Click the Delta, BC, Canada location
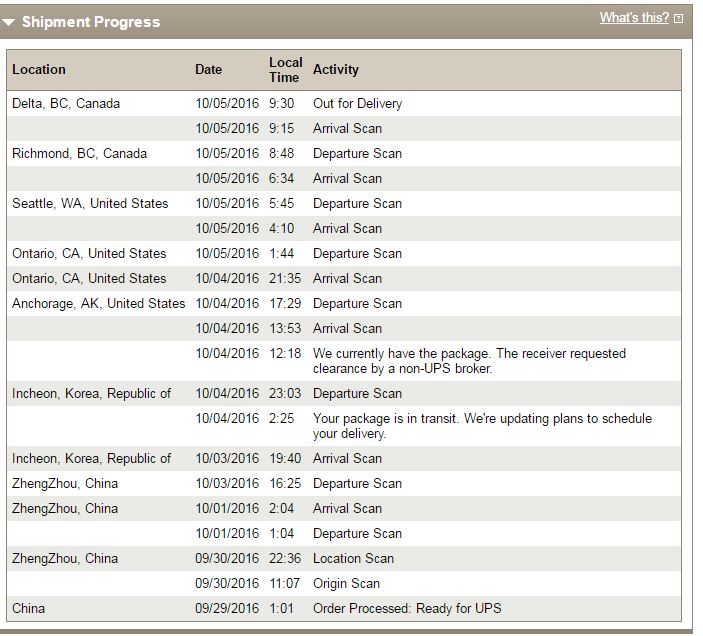Image resolution: width=703 pixels, height=636 pixels. (x=66, y=104)
